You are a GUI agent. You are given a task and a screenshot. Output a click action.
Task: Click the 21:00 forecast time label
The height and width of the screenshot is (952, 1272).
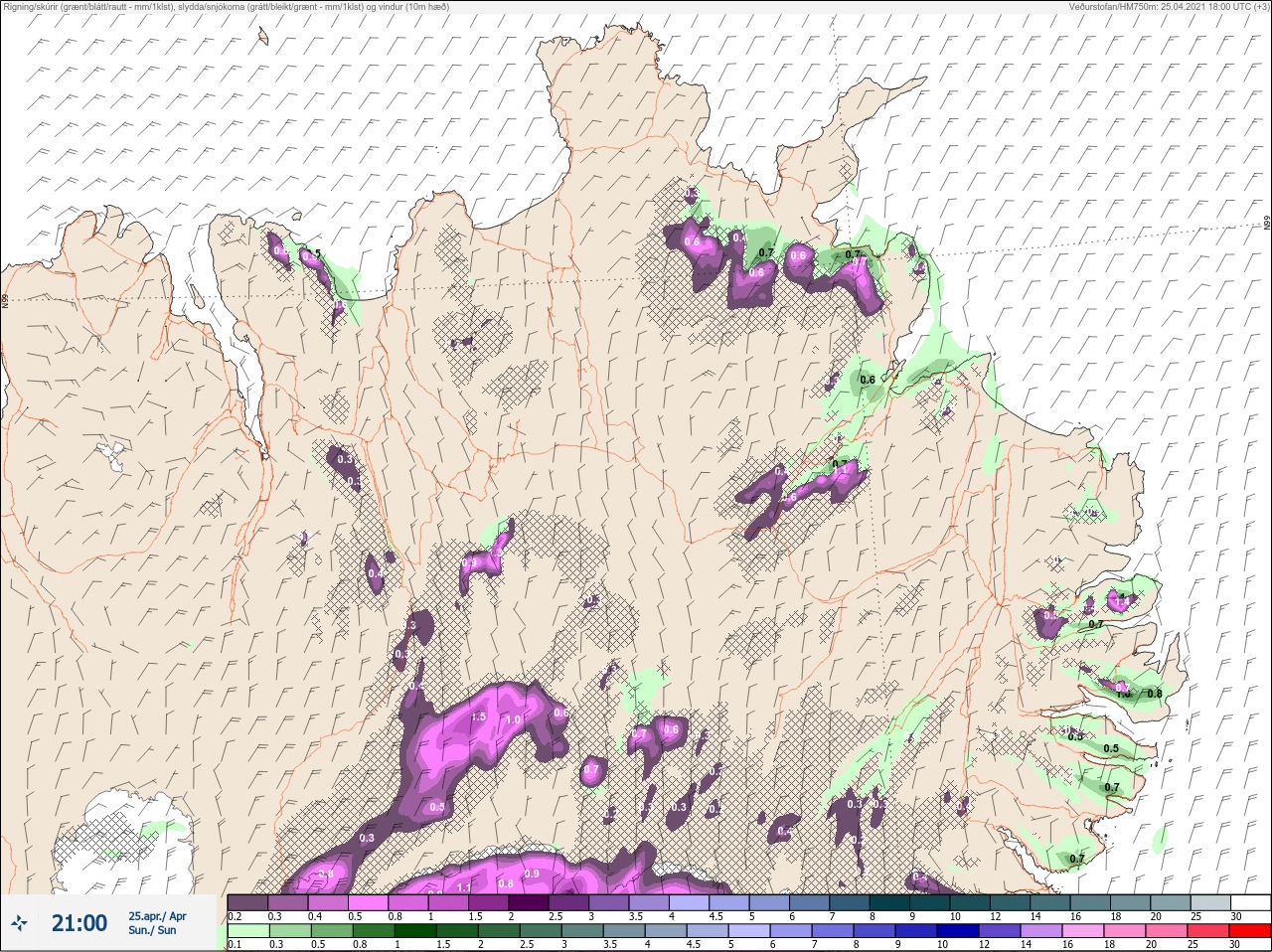pyautogui.click(x=79, y=923)
